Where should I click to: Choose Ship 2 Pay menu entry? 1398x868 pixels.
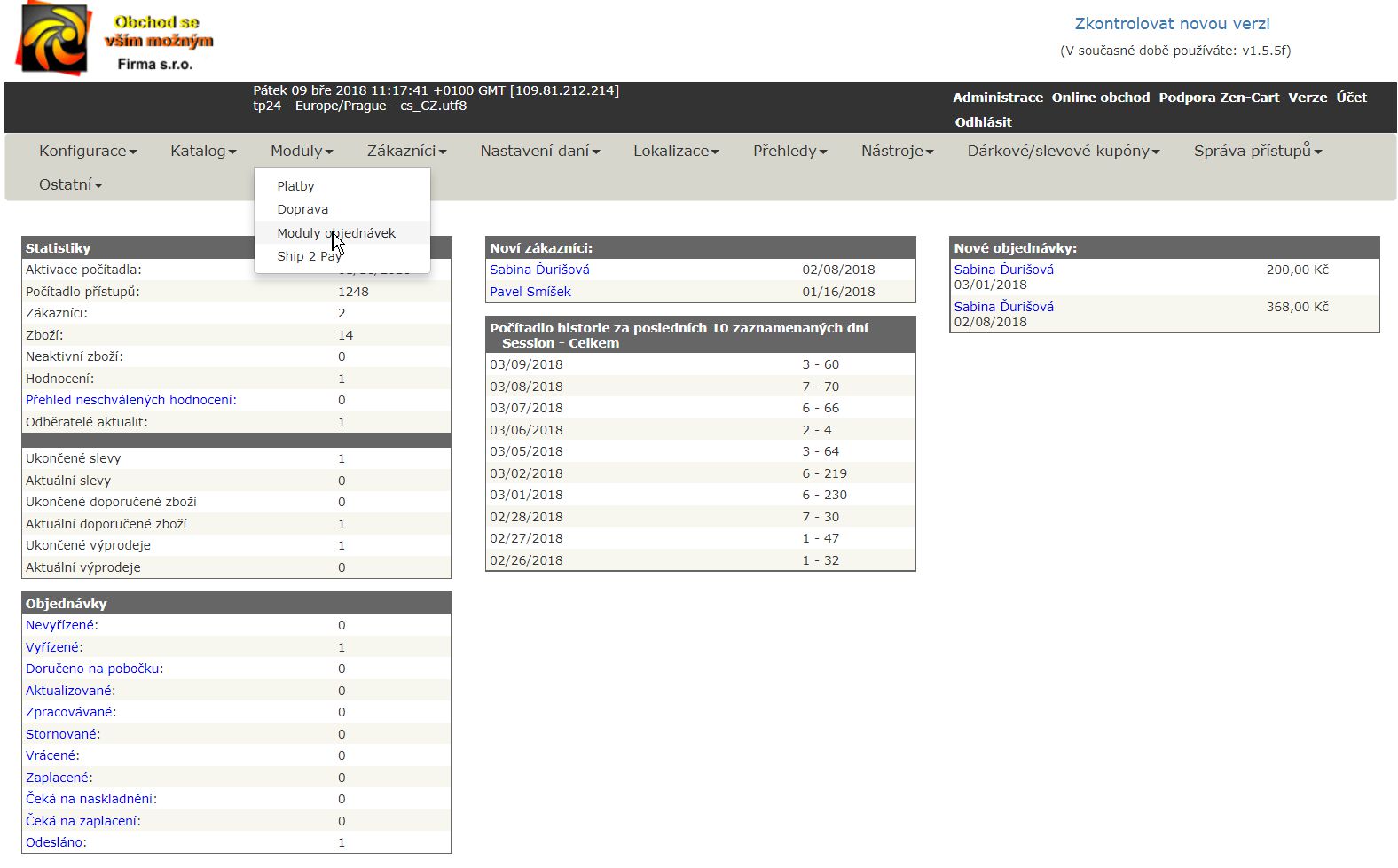(x=309, y=256)
